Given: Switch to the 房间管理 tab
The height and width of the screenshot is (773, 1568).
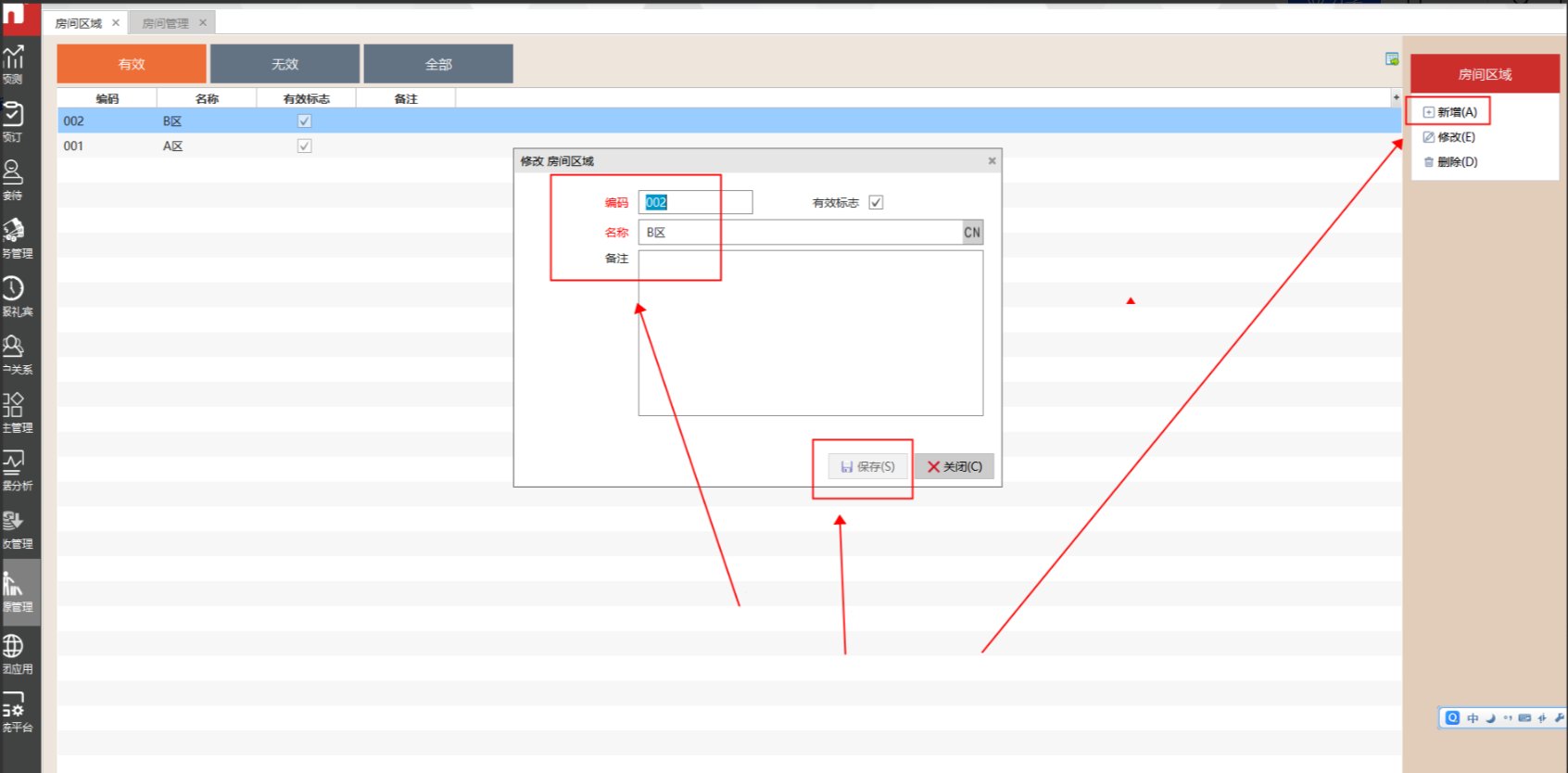Looking at the screenshot, I should (x=165, y=23).
